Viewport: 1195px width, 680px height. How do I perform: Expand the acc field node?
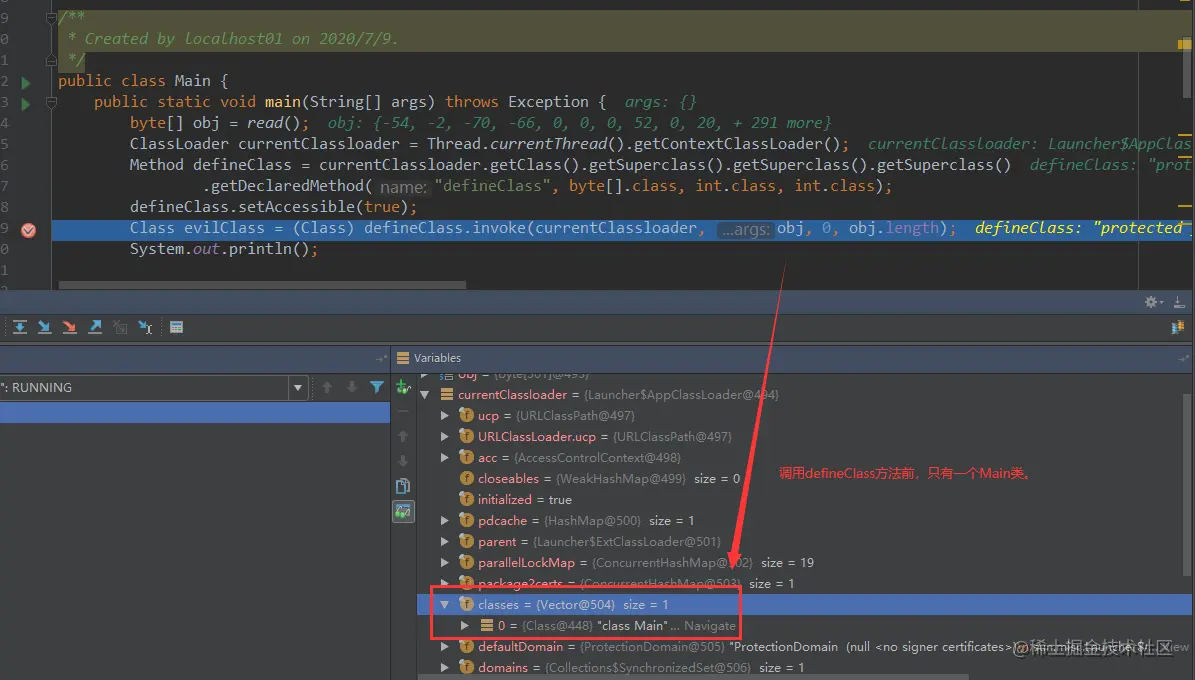[x=444, y=457]
